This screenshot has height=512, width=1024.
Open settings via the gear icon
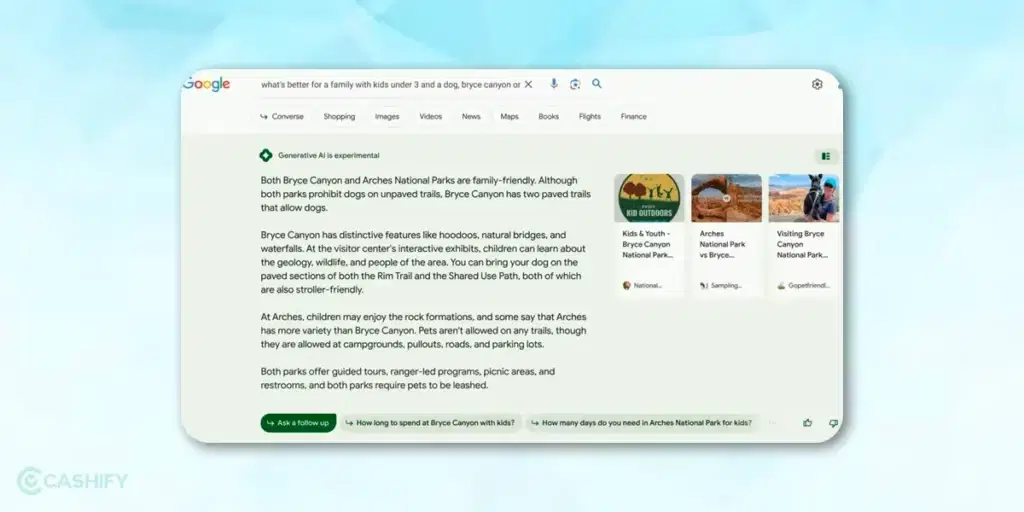[x=817, y=84]
